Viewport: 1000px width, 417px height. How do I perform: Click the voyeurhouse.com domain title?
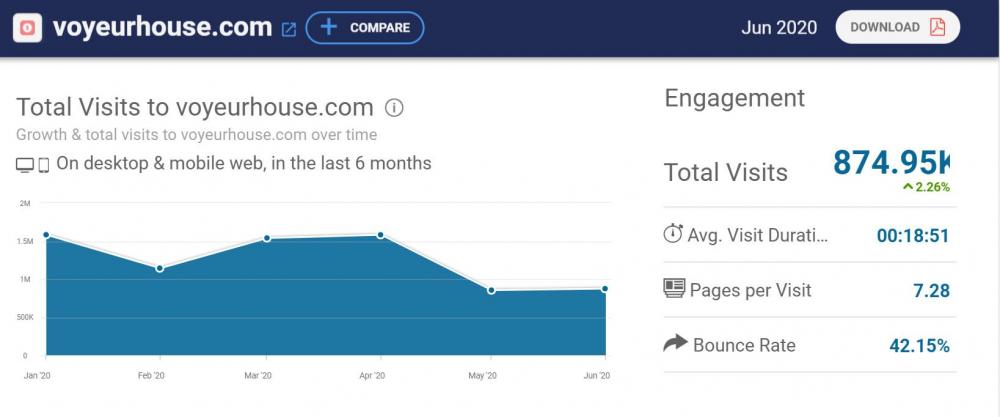(x=162, y=27)
